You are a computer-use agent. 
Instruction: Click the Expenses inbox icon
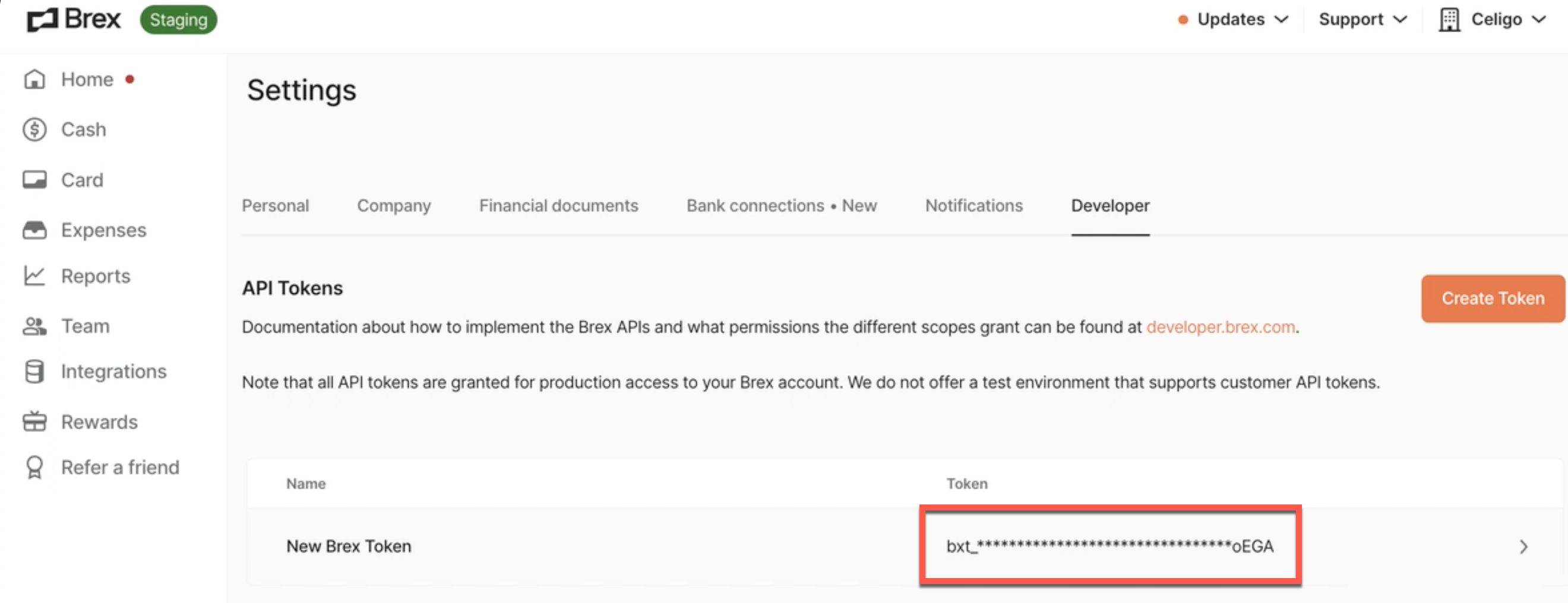pos(34,230)
